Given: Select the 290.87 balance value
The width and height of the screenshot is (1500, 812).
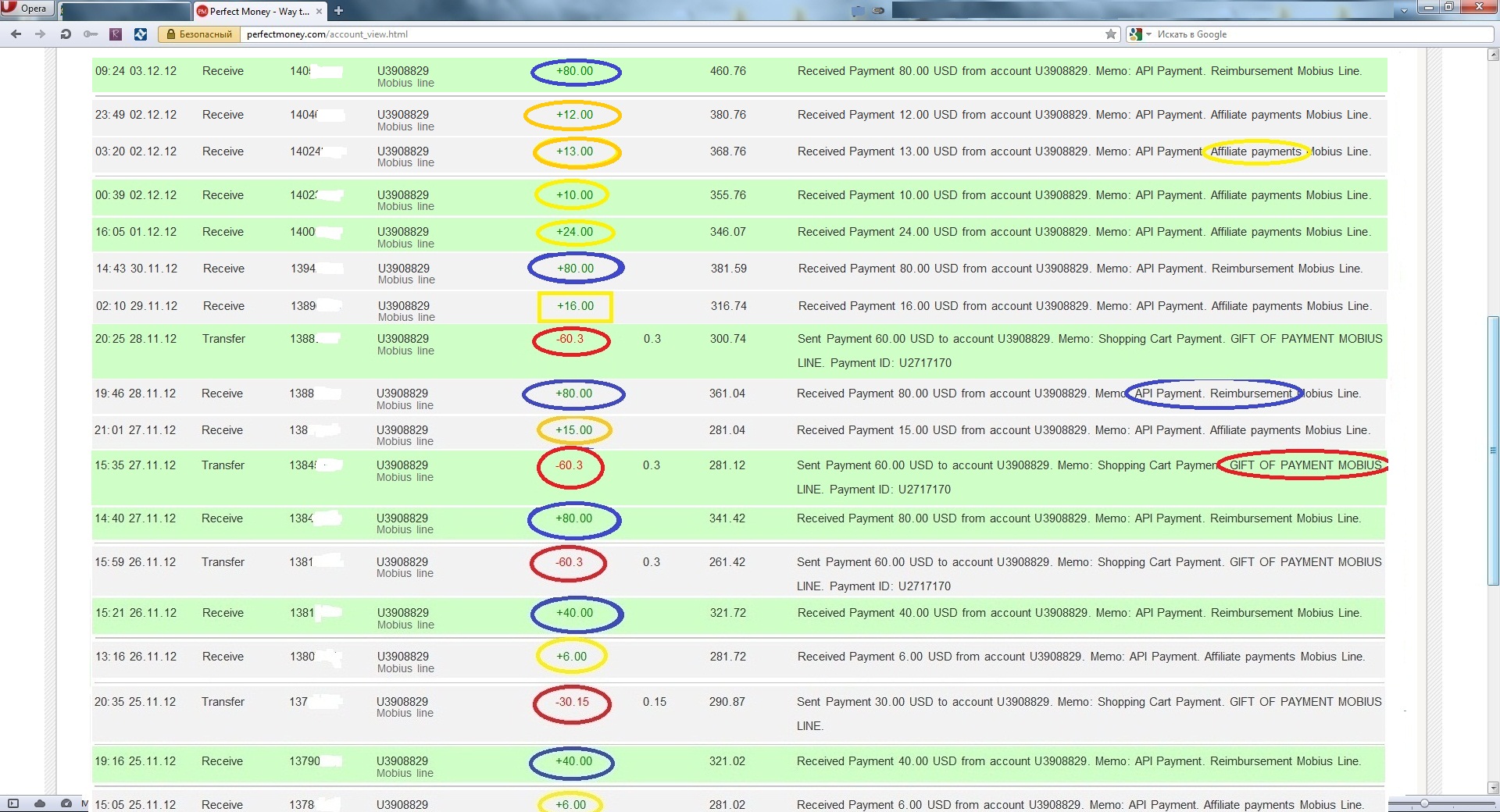Looking at the screenshot, I should tap(727, 702).
